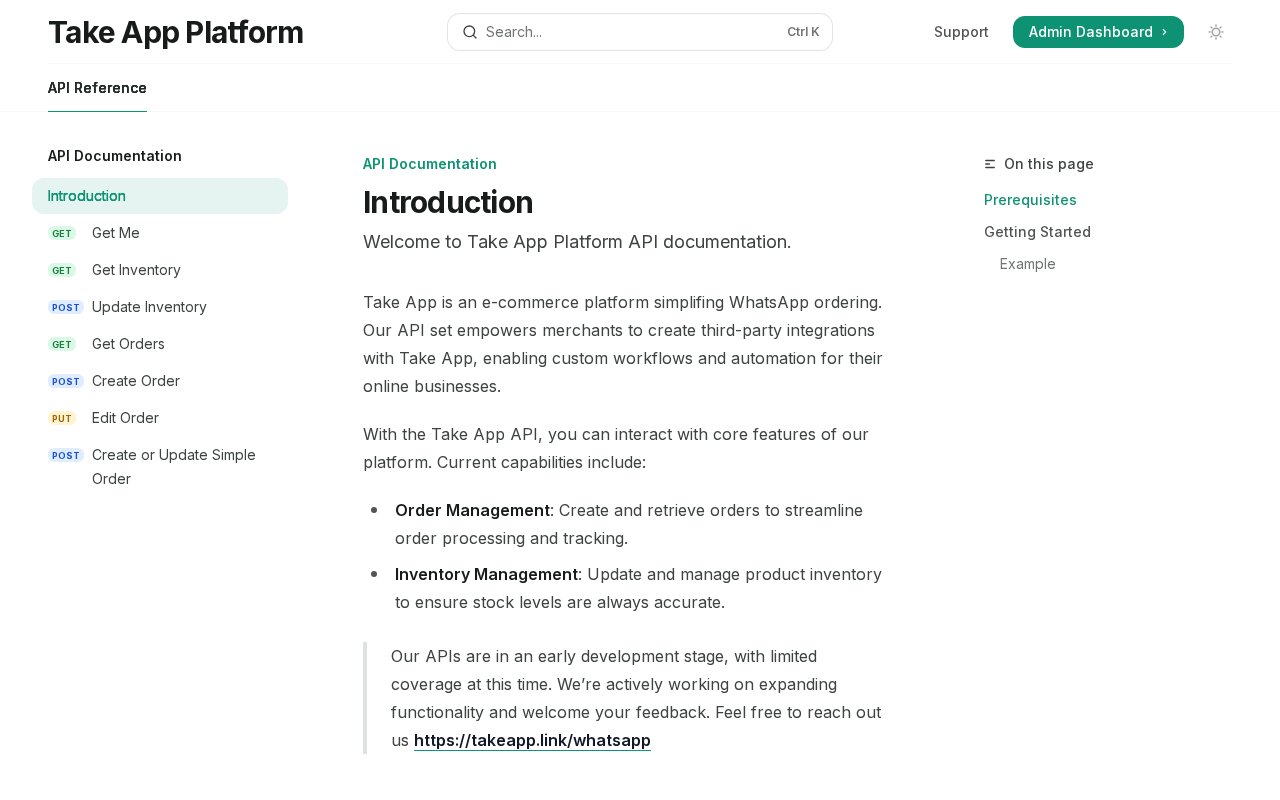Click the POST badge beside Create or Update Simple Order
The height and width of the screenshot is (800, 1280).
66,455
